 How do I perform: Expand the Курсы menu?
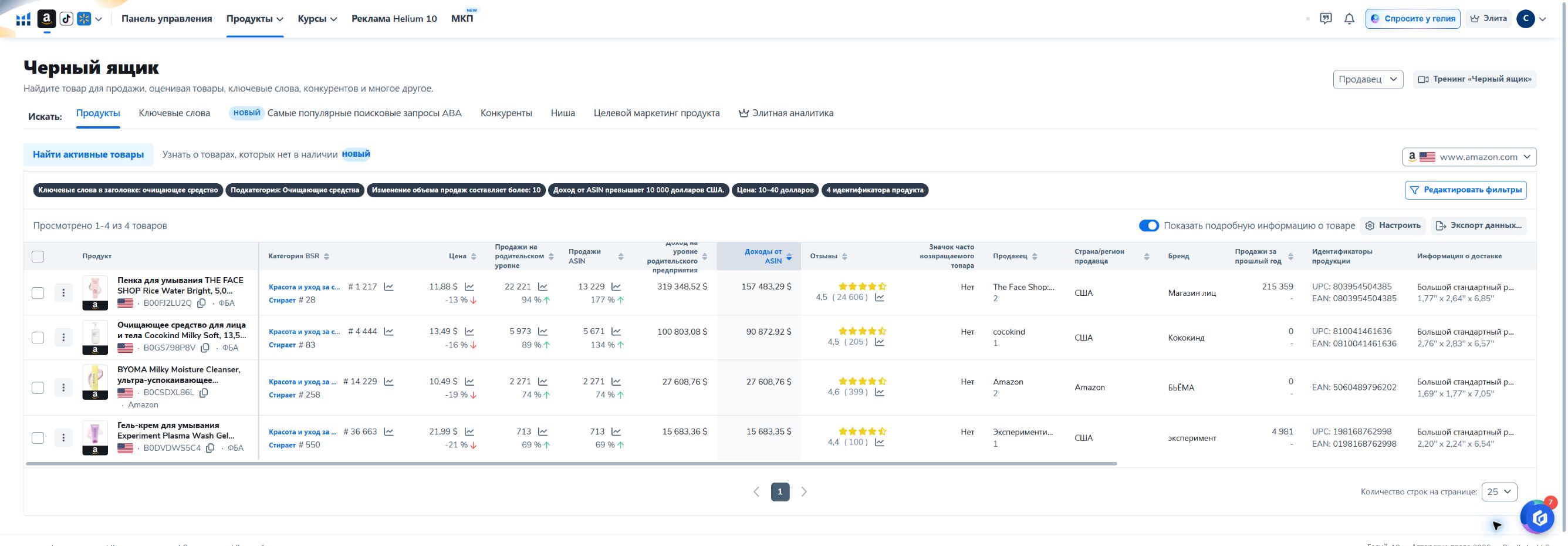point(317,19)
